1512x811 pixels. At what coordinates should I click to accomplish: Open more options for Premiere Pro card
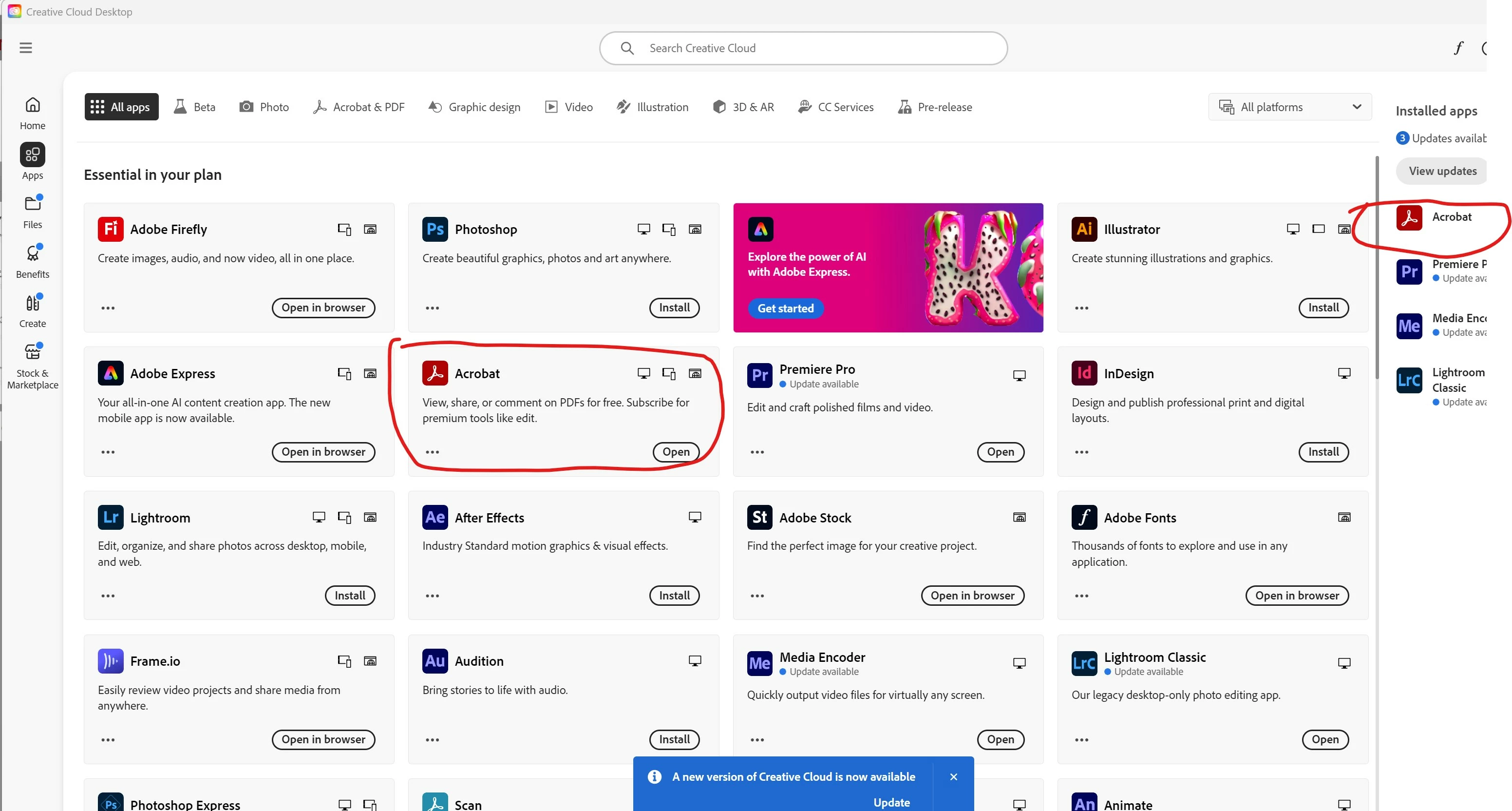[757, 452]
